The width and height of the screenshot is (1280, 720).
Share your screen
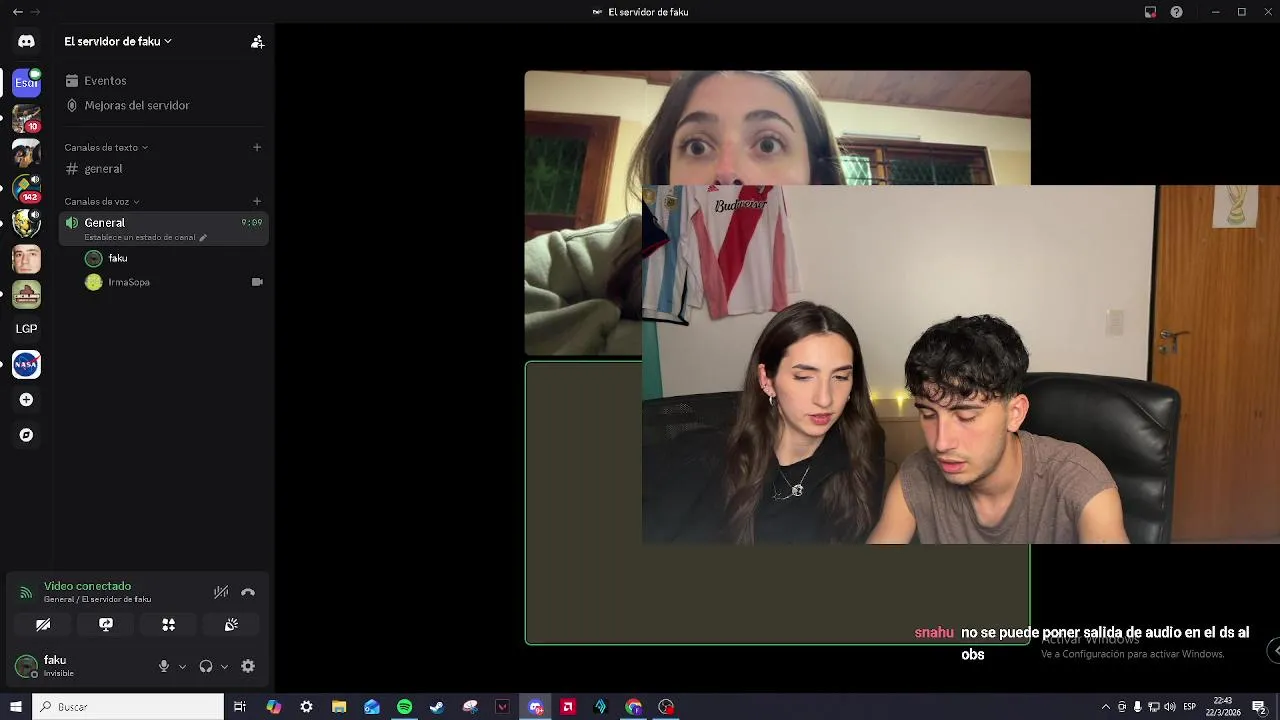tap(106, 625)
